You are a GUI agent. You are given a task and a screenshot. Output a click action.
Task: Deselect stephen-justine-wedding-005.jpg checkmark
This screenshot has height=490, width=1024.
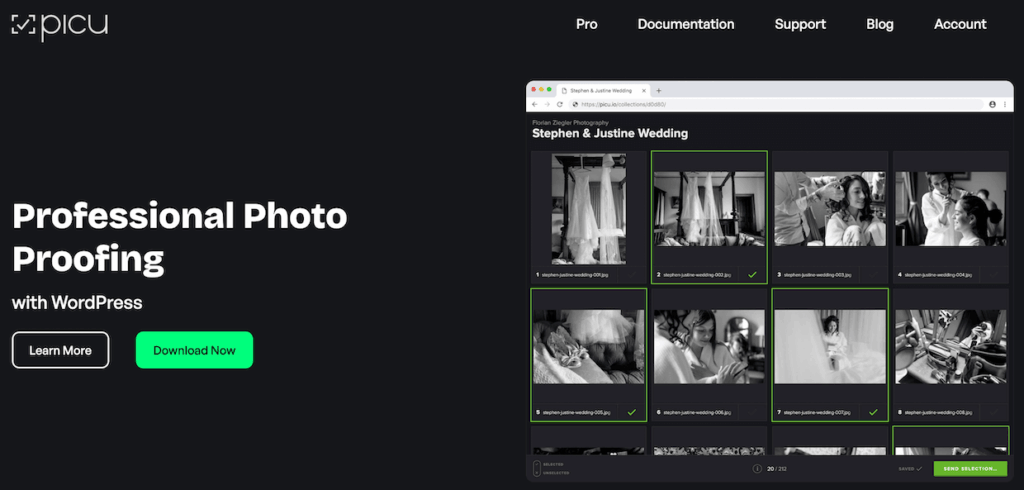click(x=631, y=411)
